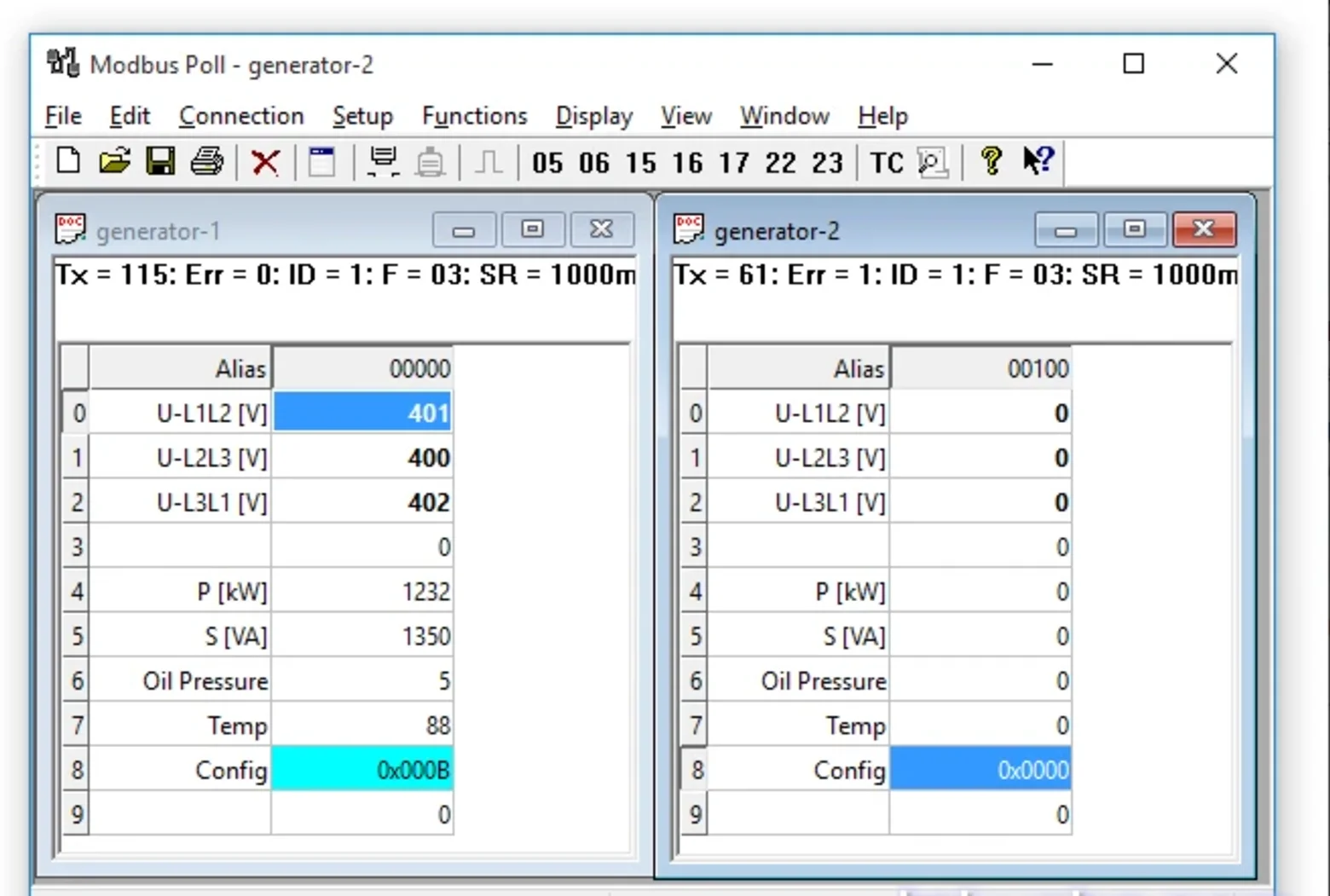This screenshot has width=1330, height=896.
Task: Open the Connection menu
Action: click(x=241, y=116)
